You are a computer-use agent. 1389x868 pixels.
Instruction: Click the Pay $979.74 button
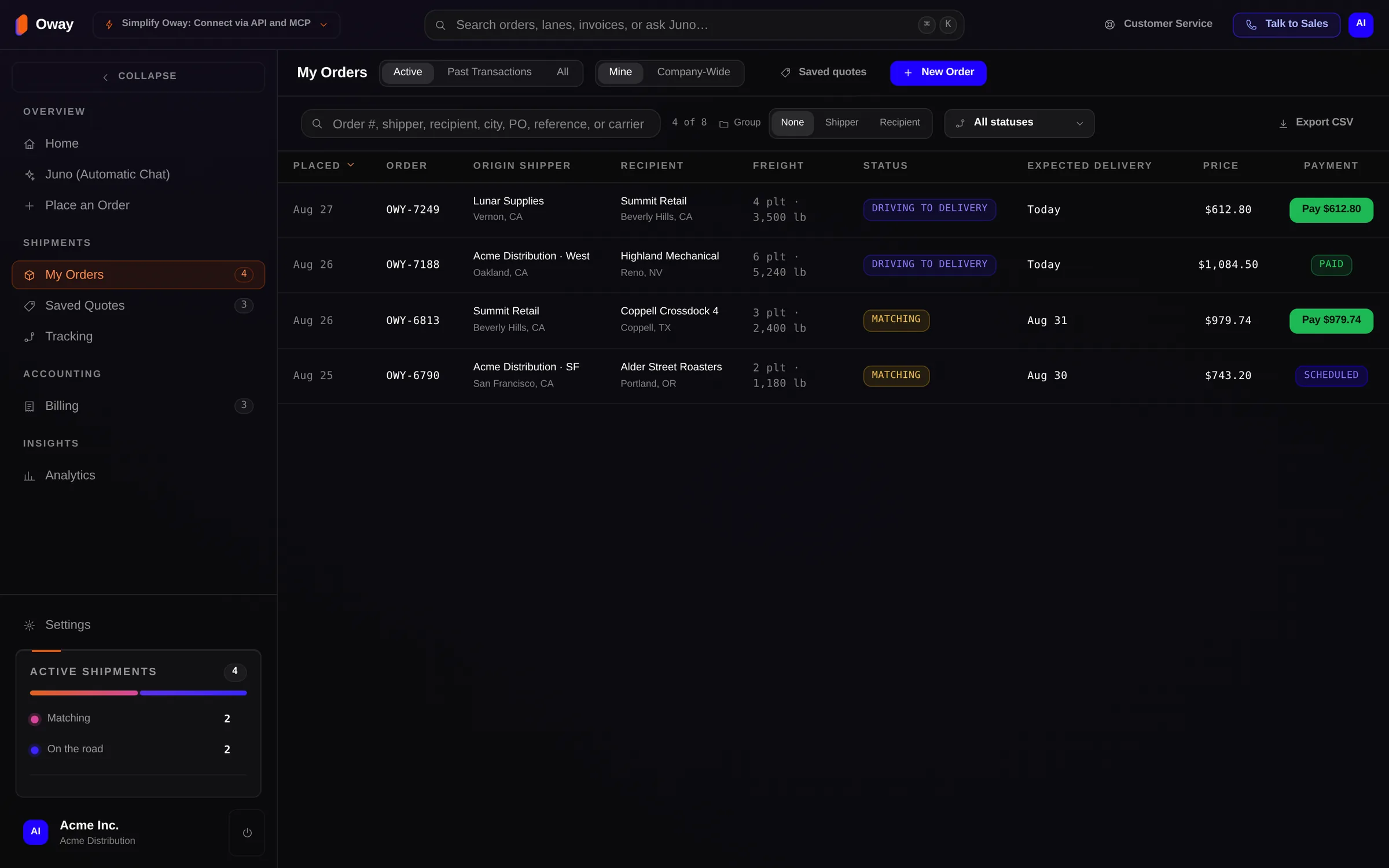(1331, 321)
